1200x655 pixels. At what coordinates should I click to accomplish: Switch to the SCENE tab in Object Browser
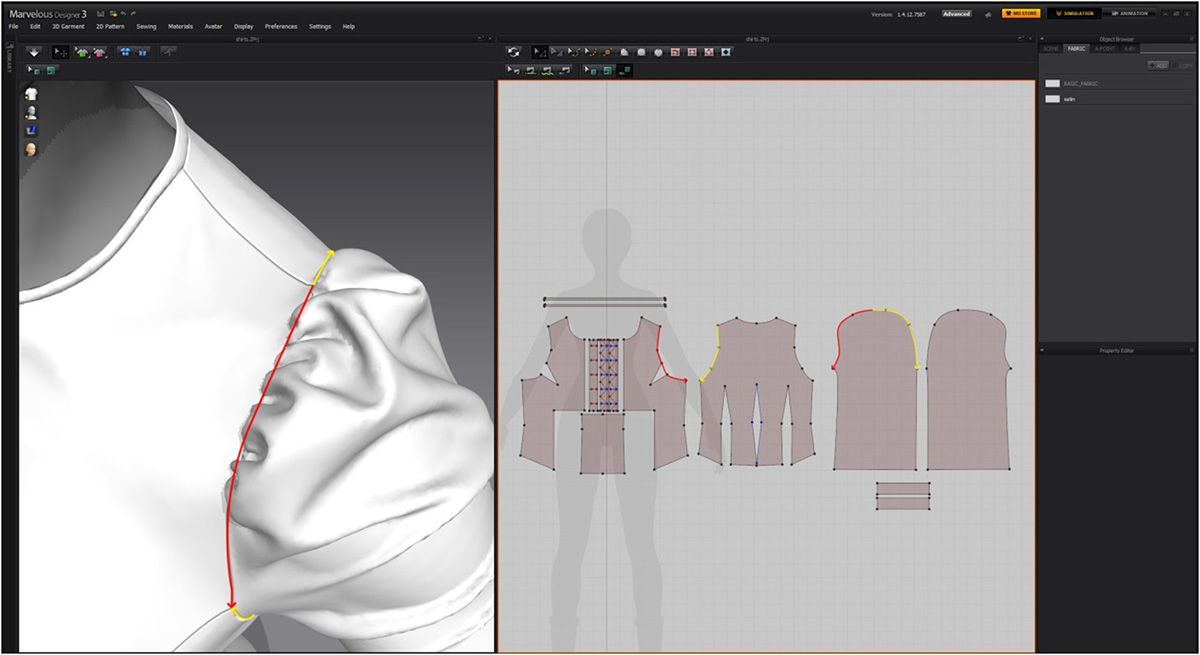click(1051, 48)
